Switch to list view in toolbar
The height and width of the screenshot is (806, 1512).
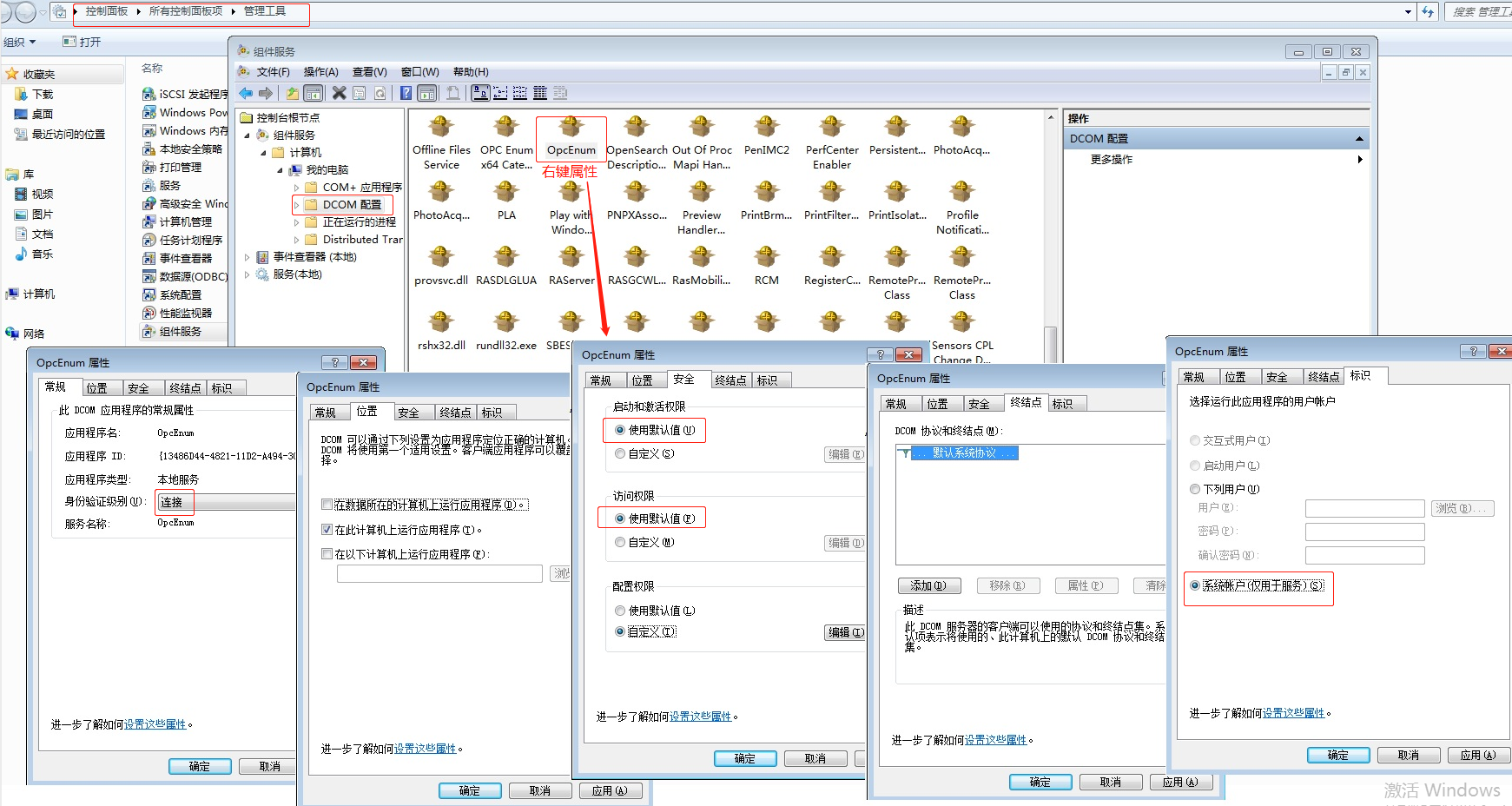point(520,93)
